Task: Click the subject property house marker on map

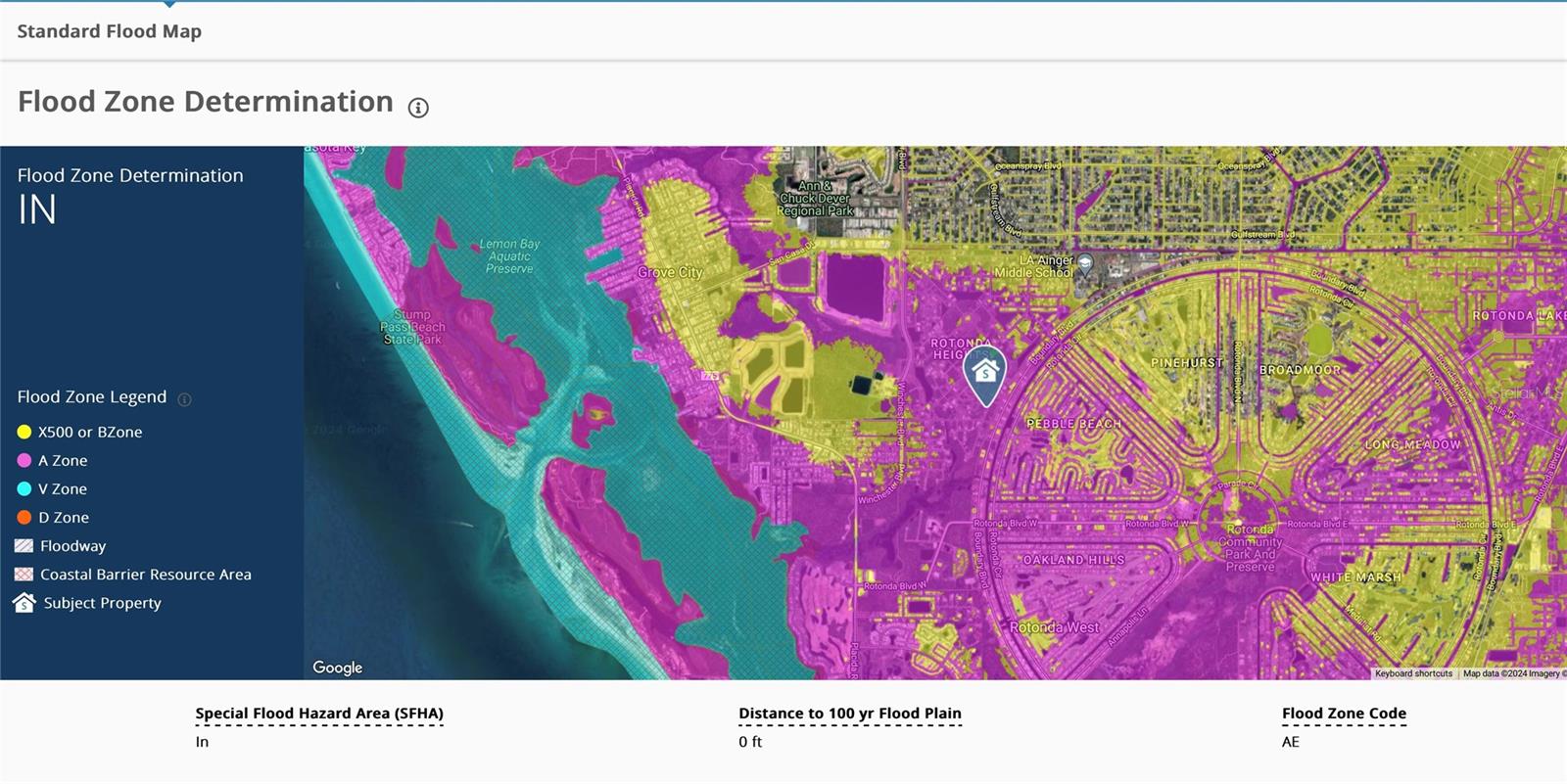Action: click(x=985, y=376)
